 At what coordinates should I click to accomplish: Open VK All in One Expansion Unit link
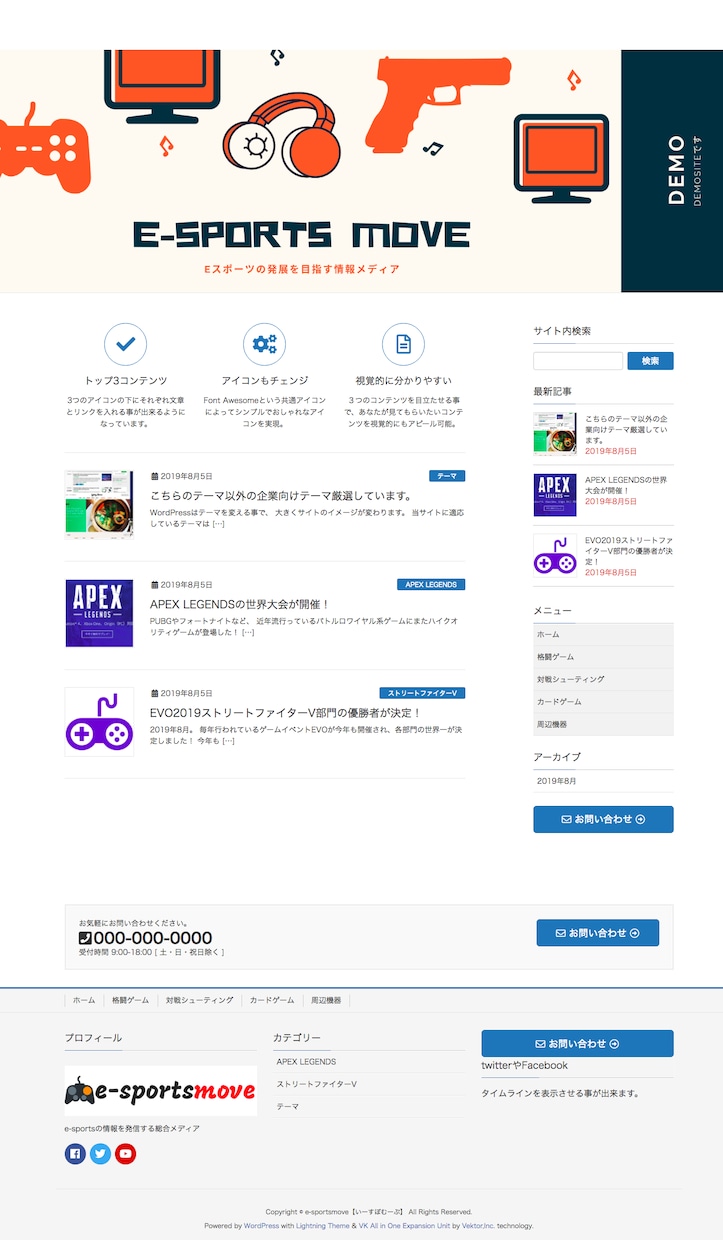click(404, 1226)
